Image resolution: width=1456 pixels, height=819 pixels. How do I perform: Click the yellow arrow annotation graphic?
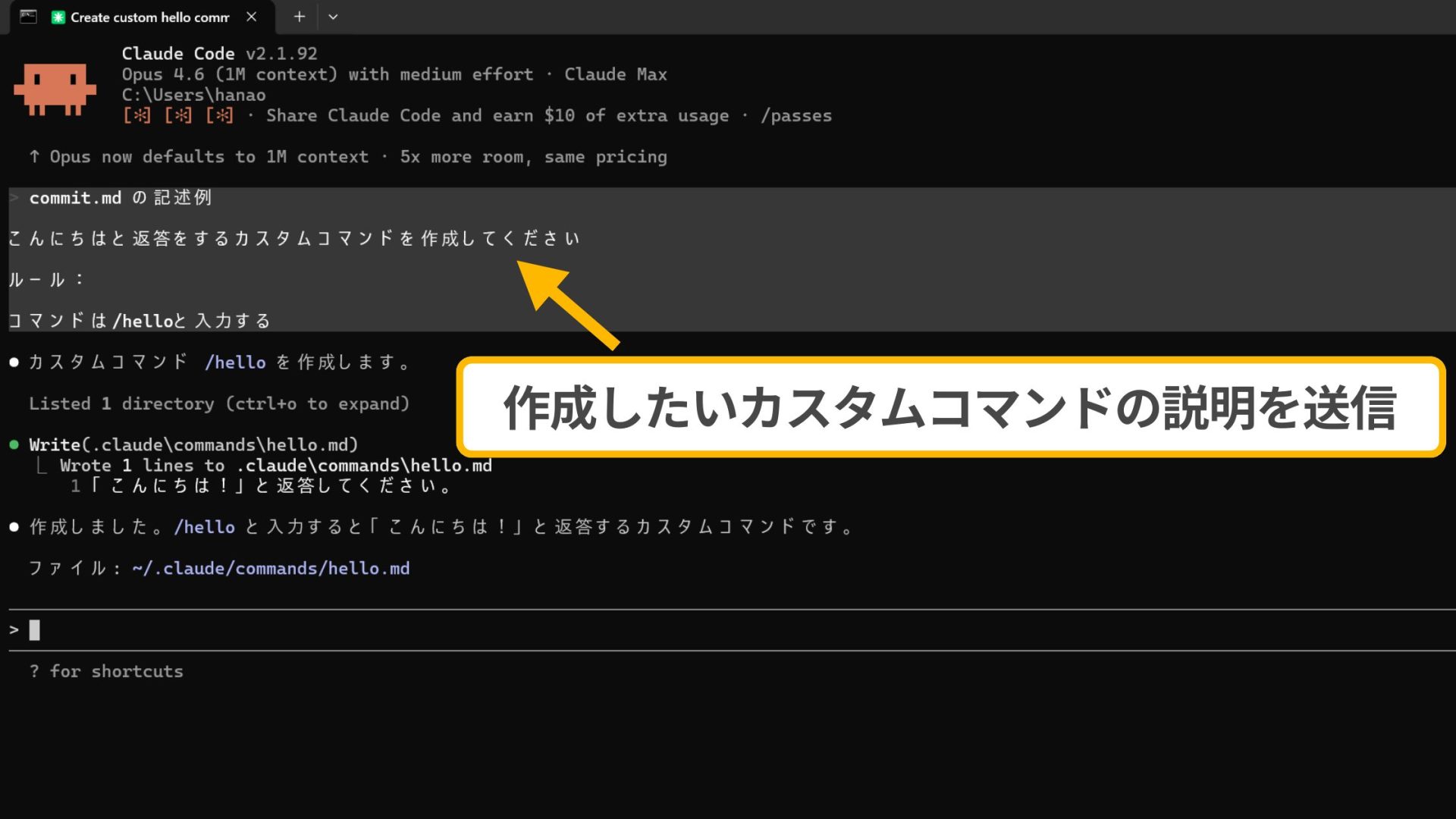click(565, 303)
